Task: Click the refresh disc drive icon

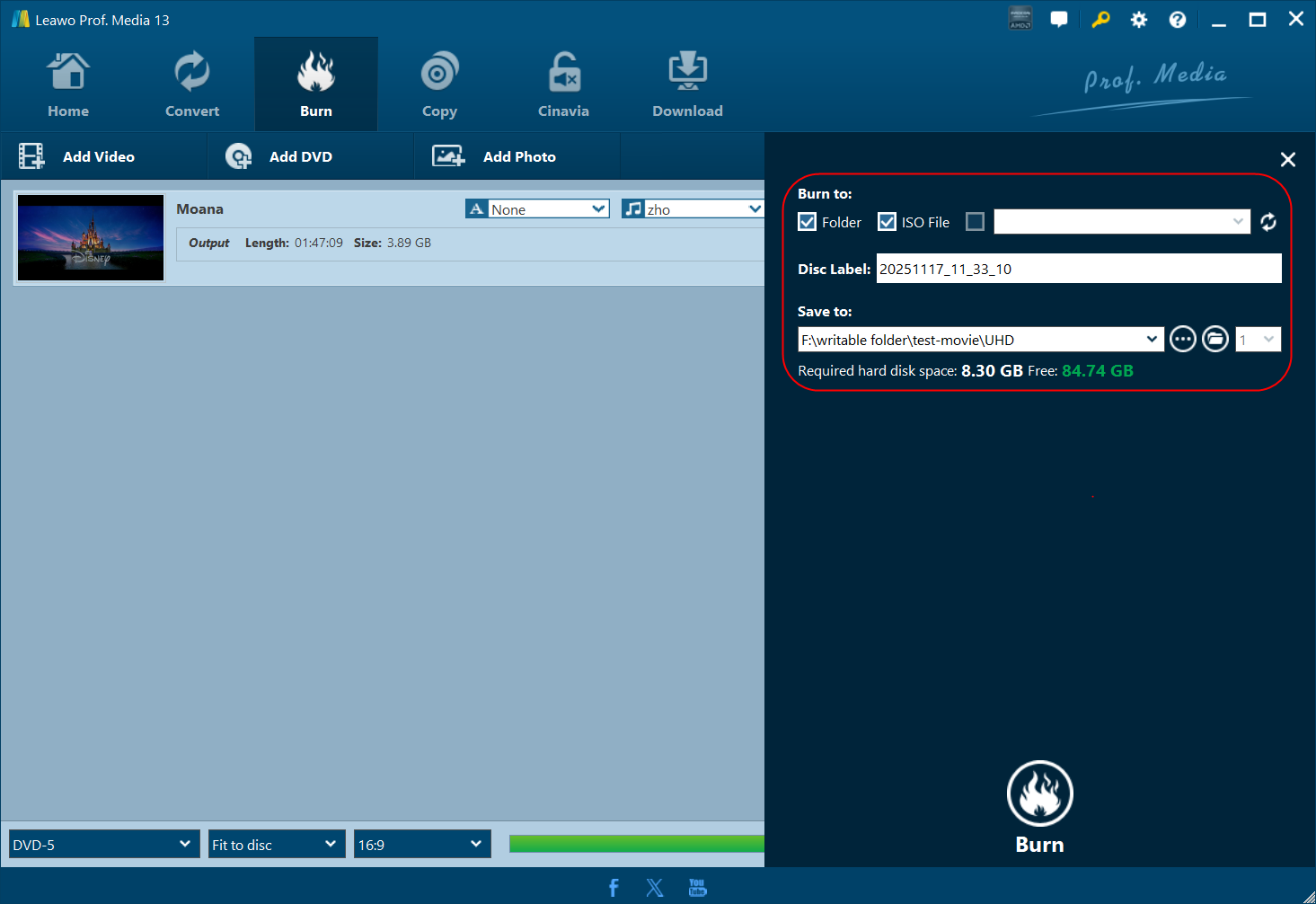Action: tap(1267, 222)
